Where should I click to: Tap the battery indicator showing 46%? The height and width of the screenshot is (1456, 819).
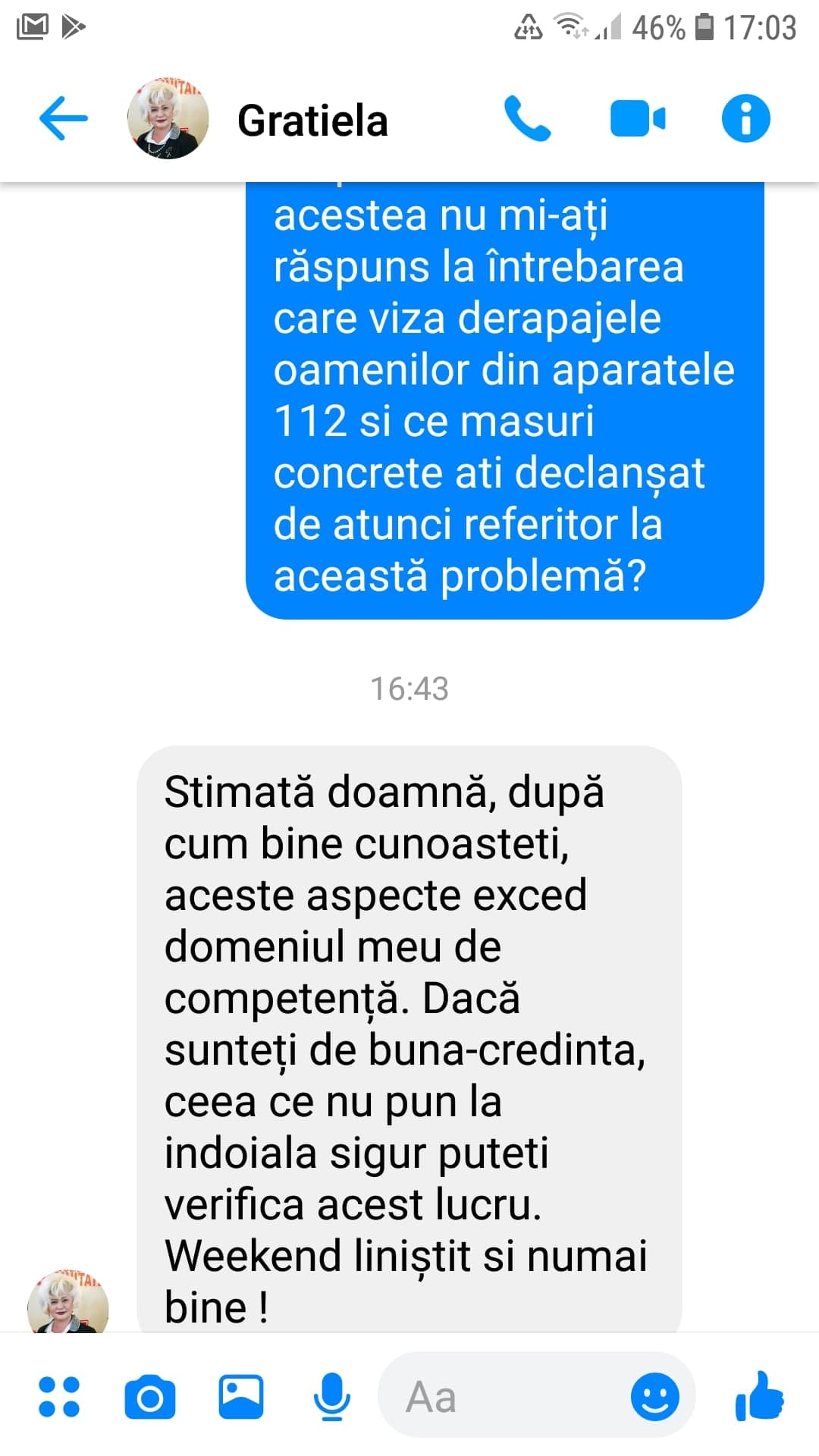point(704,27)
